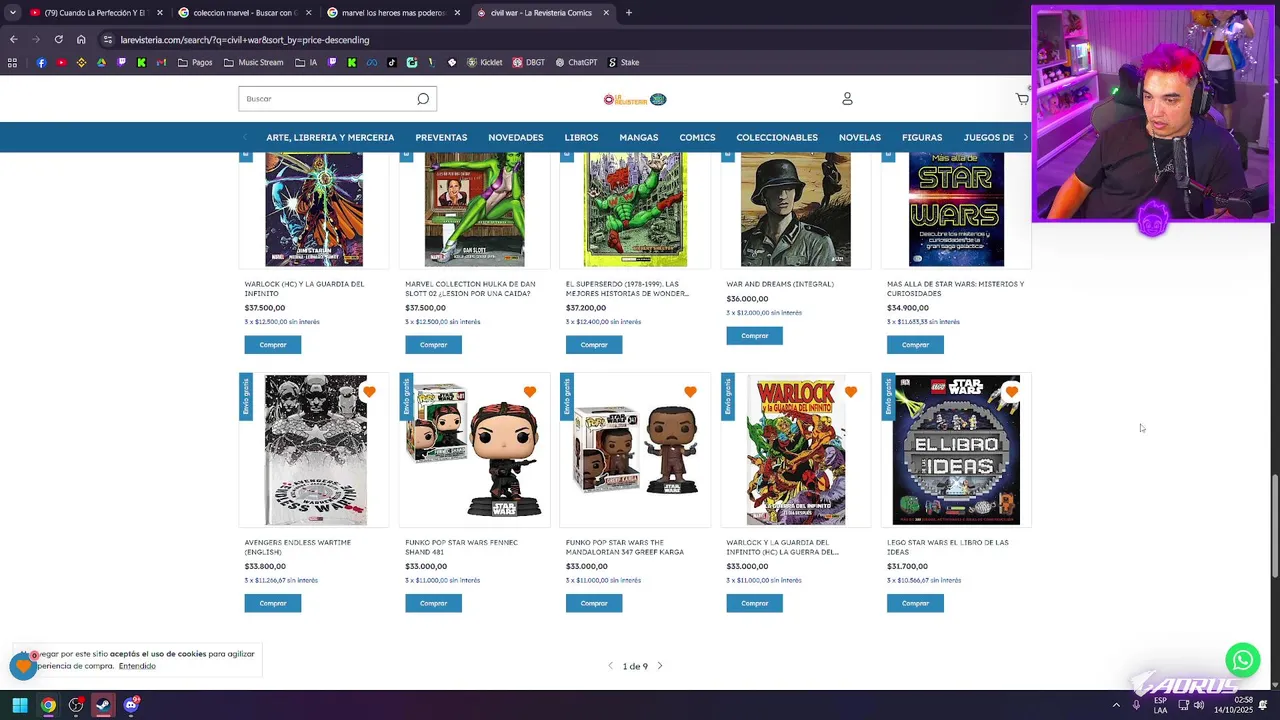Open Avengers Endless Wartime product image
The image size is (1280, 720).
pyautogui.click(x=314, y=450)
